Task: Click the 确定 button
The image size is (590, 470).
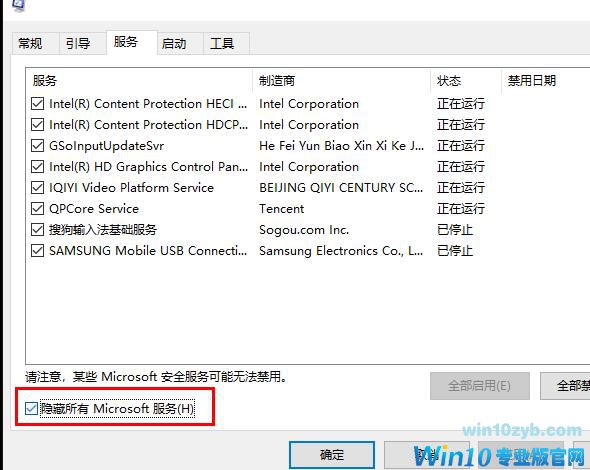Action: 332,455
